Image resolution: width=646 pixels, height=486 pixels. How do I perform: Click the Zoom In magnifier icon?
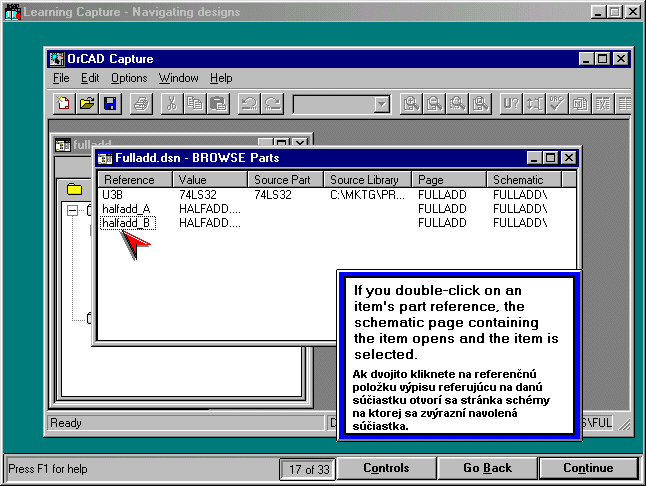click(410, 103)
